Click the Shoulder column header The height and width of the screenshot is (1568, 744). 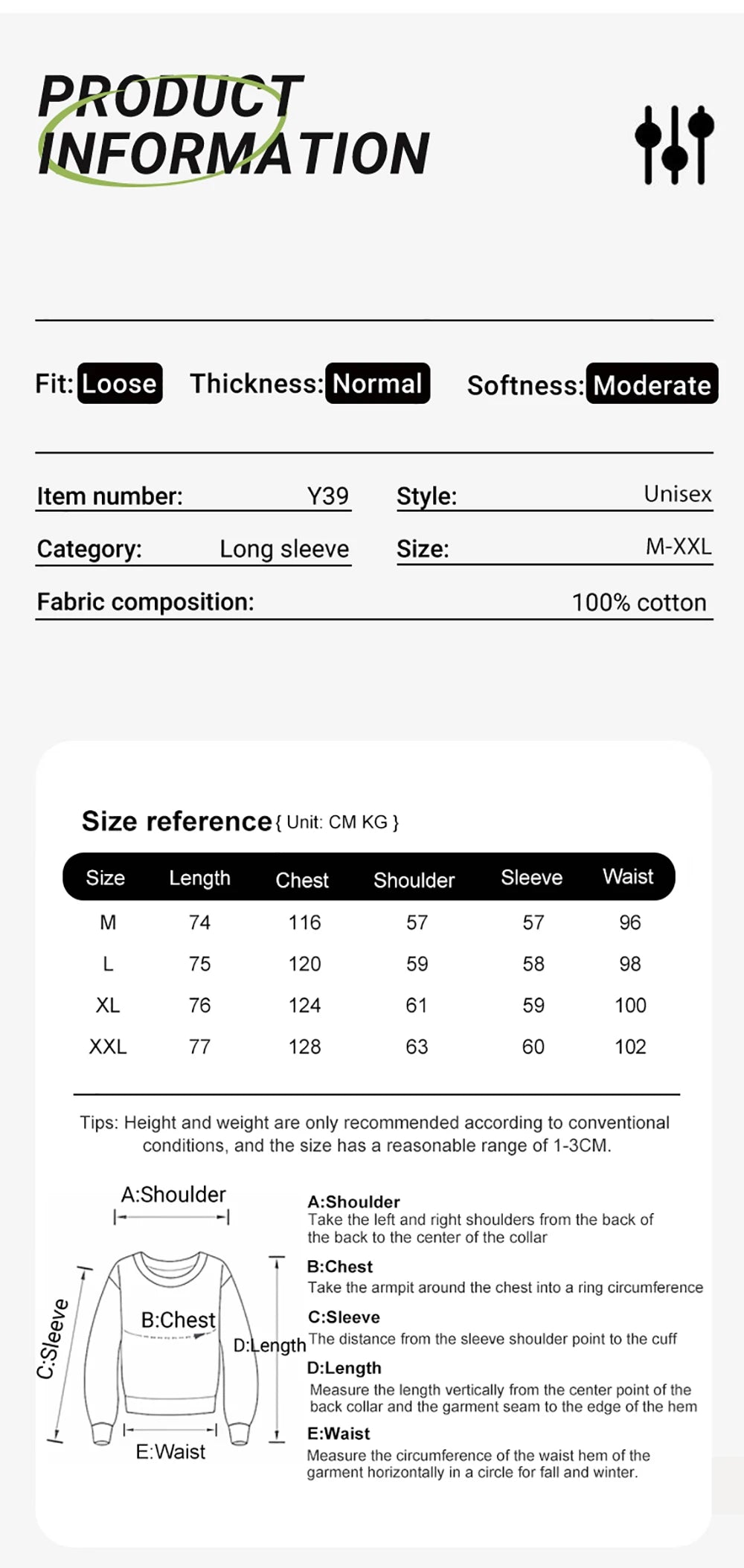414,880
